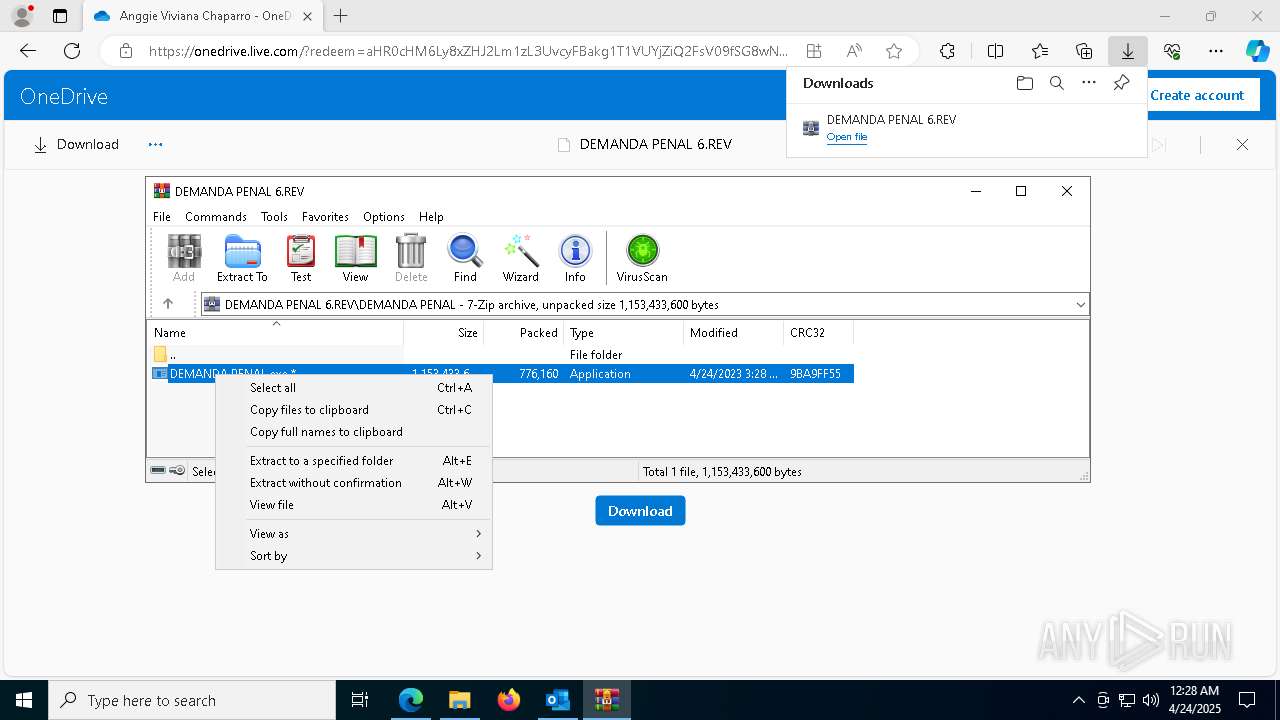Click the Open file link

coord(847,137)
